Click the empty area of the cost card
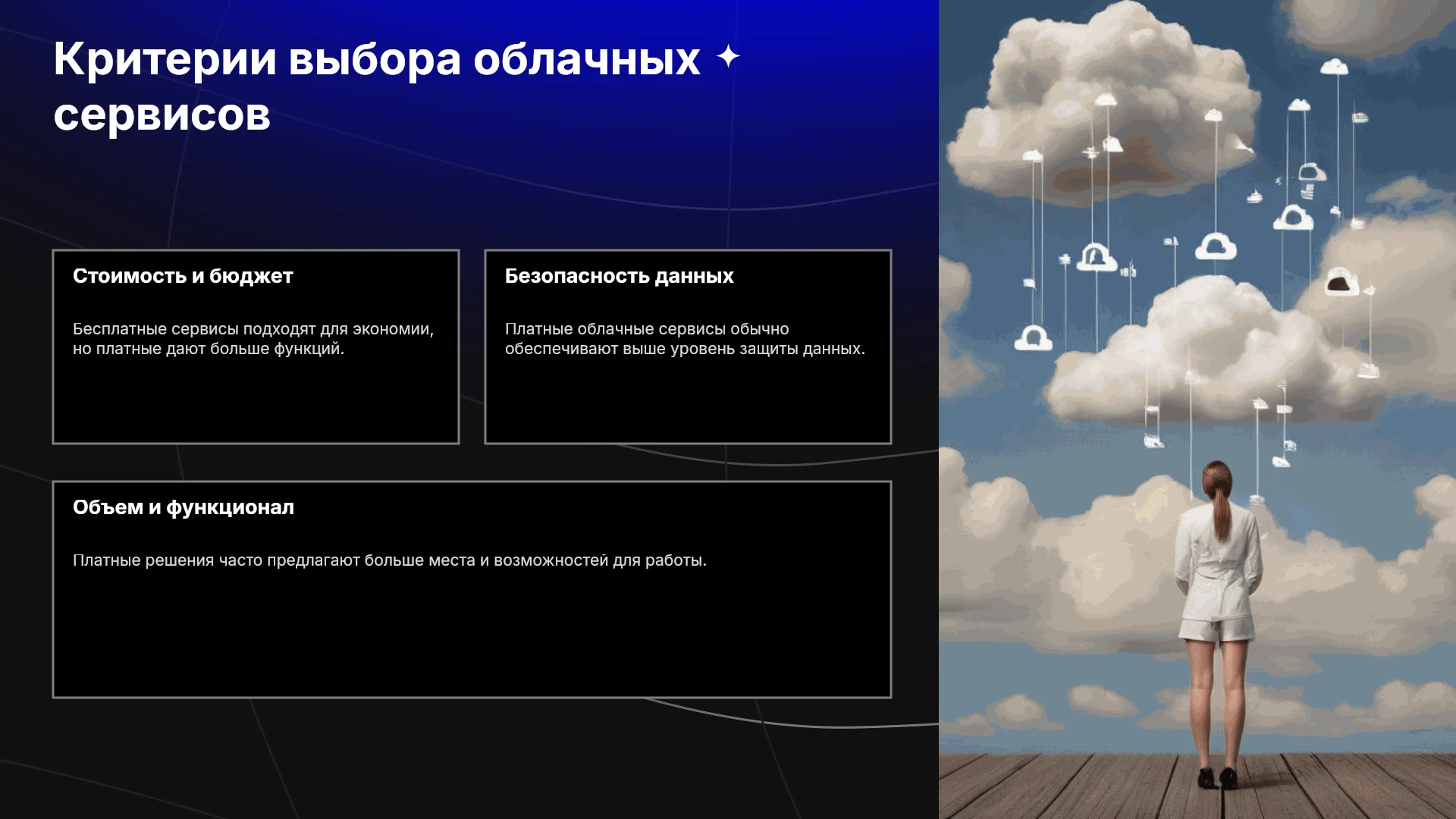 [x=256, y=400]
